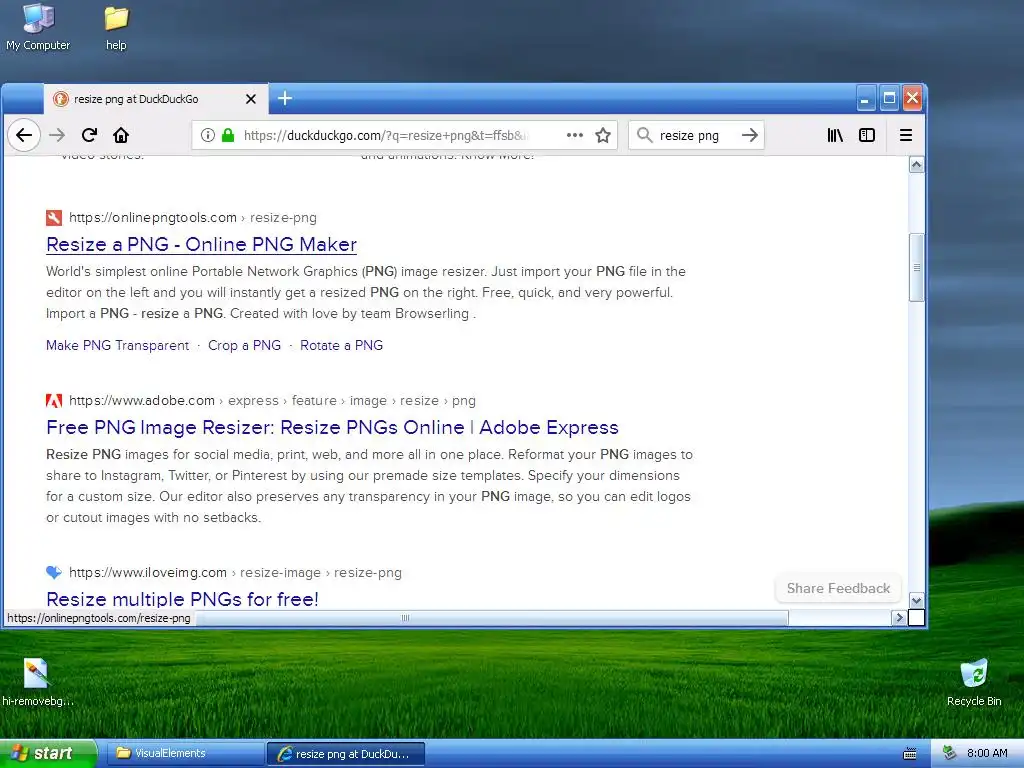Click the green padlock security icon
1024x768 pixels.
click(228, 135)
